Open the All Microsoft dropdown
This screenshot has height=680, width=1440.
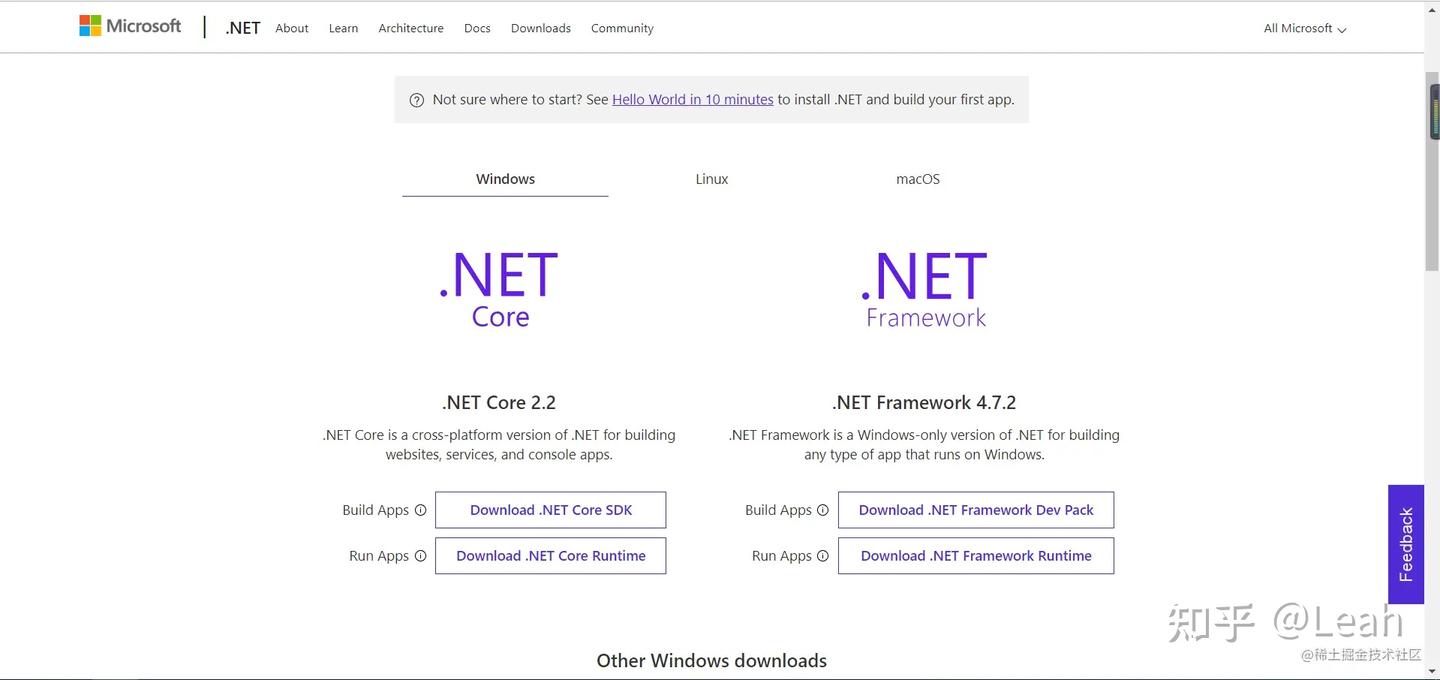tap(1297, 28)
